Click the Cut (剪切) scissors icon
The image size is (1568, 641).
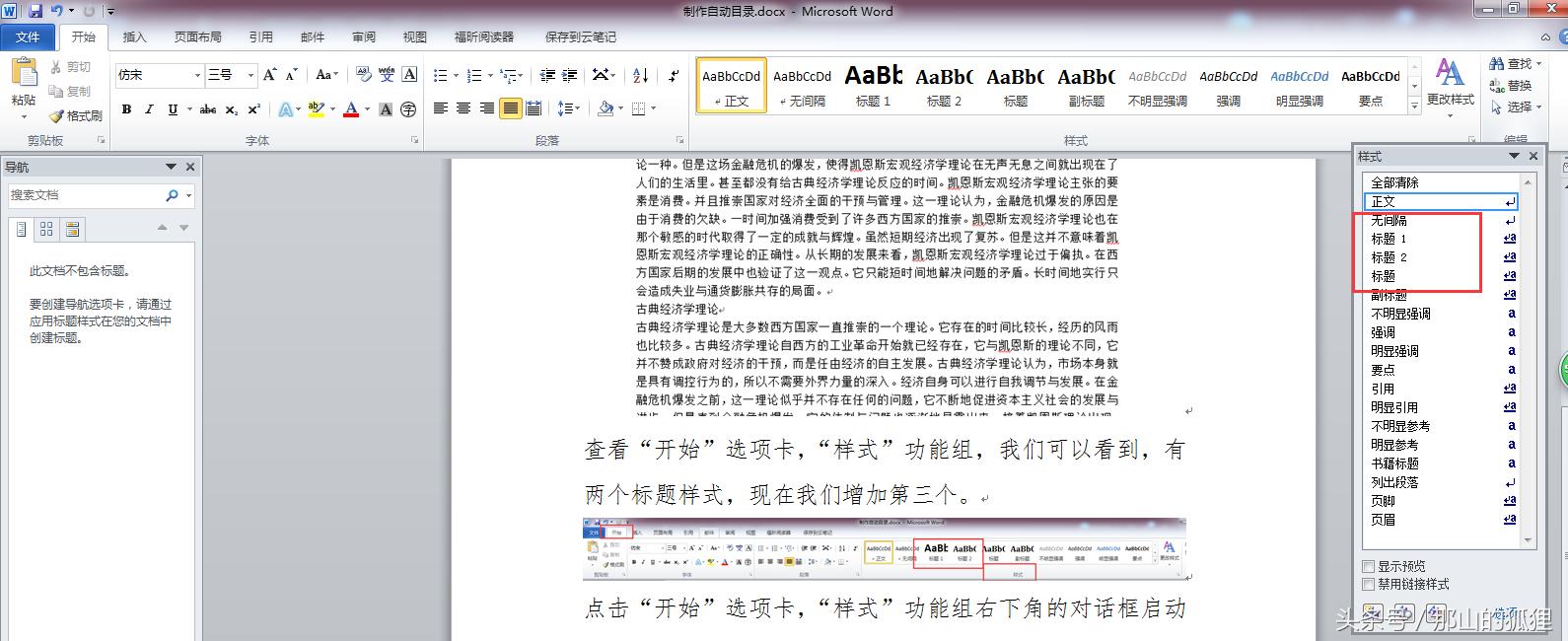[56, 67]
